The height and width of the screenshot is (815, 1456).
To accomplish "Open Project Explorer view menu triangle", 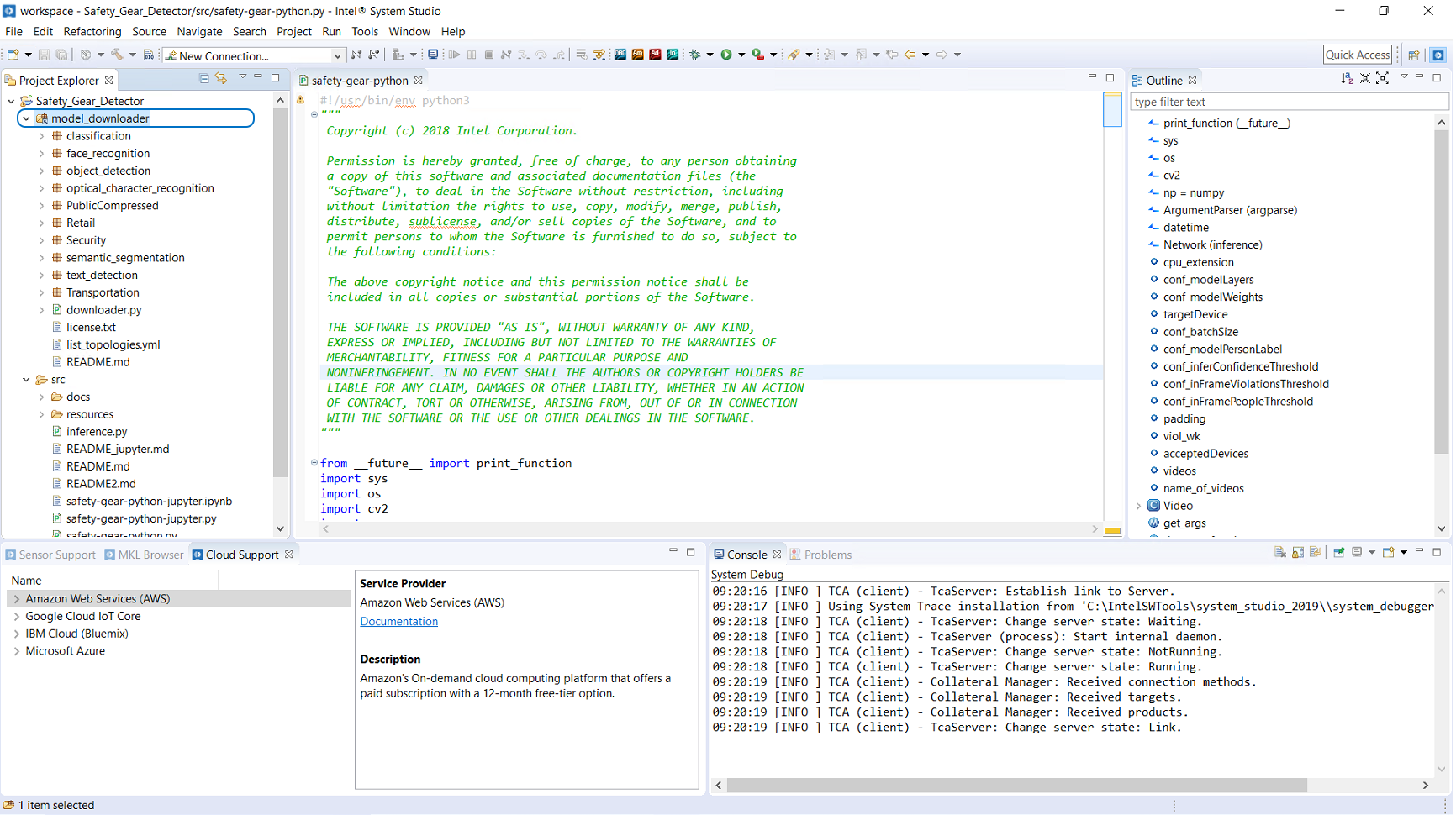I will tap(242, 77).
